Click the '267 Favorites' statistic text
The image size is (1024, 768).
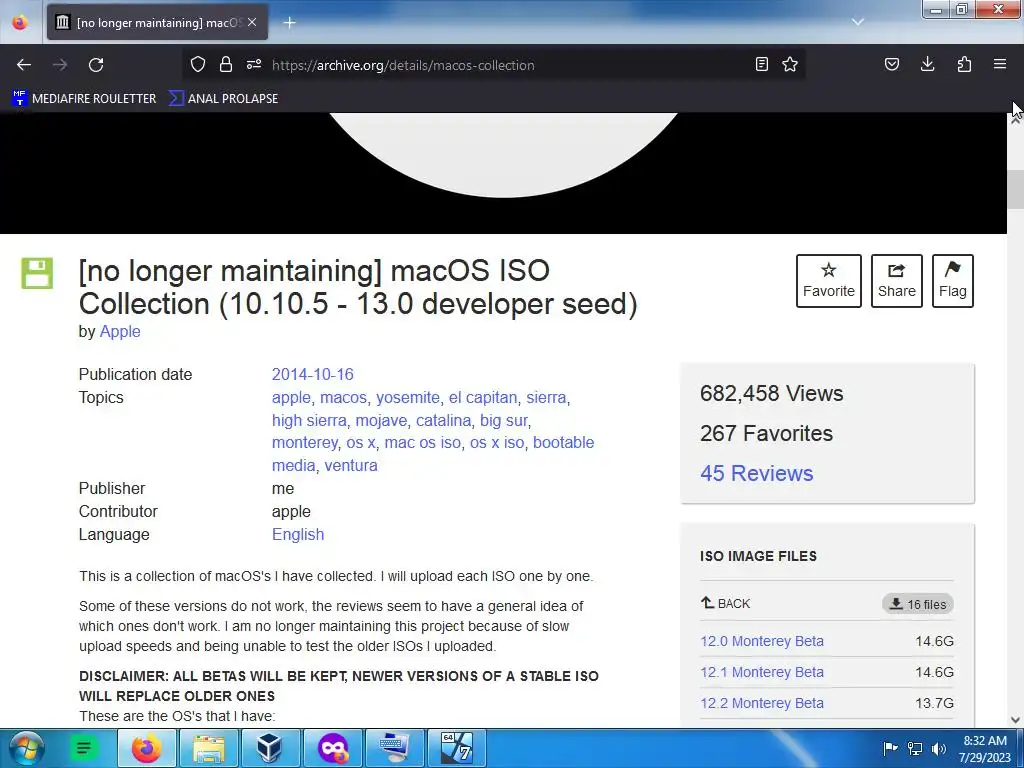click(766, 433)
